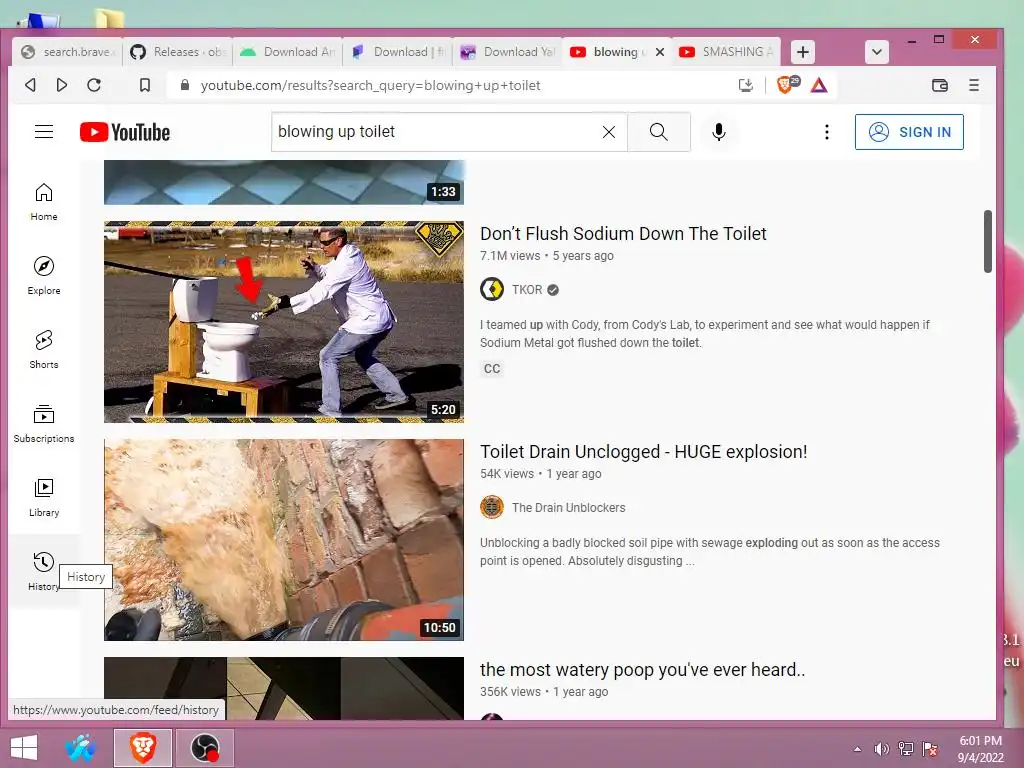Viewport: 1024px width, 768px height.
Task: Click the magnifier search button
Action: (x=658, y=132)
